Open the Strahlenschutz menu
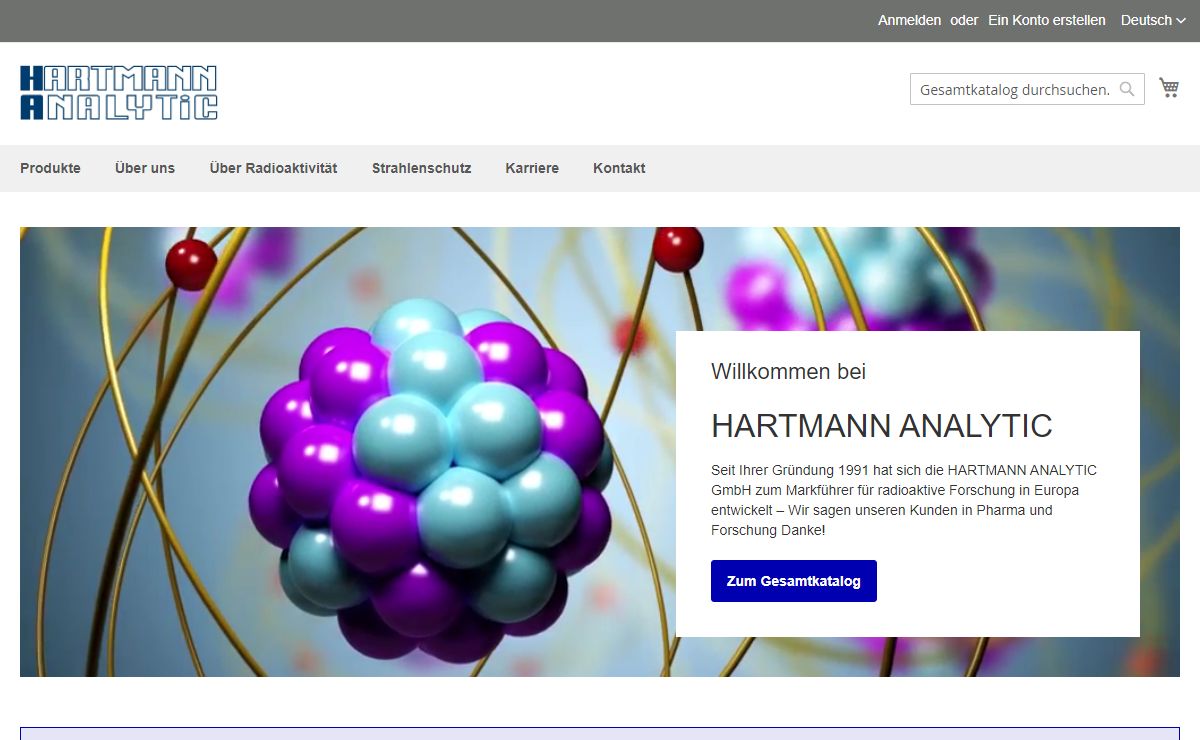 (x=421, y=168)
